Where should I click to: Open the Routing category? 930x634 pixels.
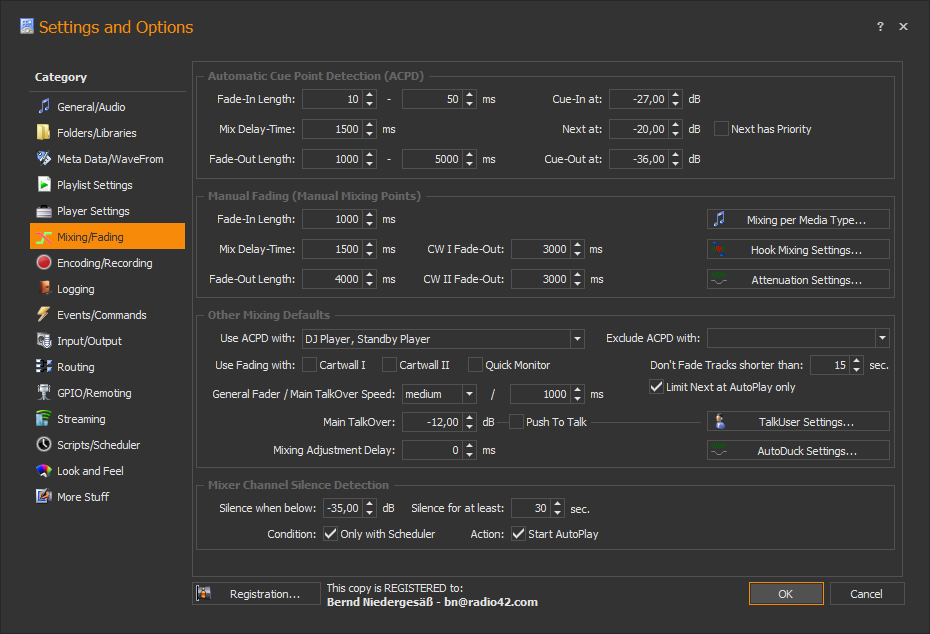pos(76,367)
